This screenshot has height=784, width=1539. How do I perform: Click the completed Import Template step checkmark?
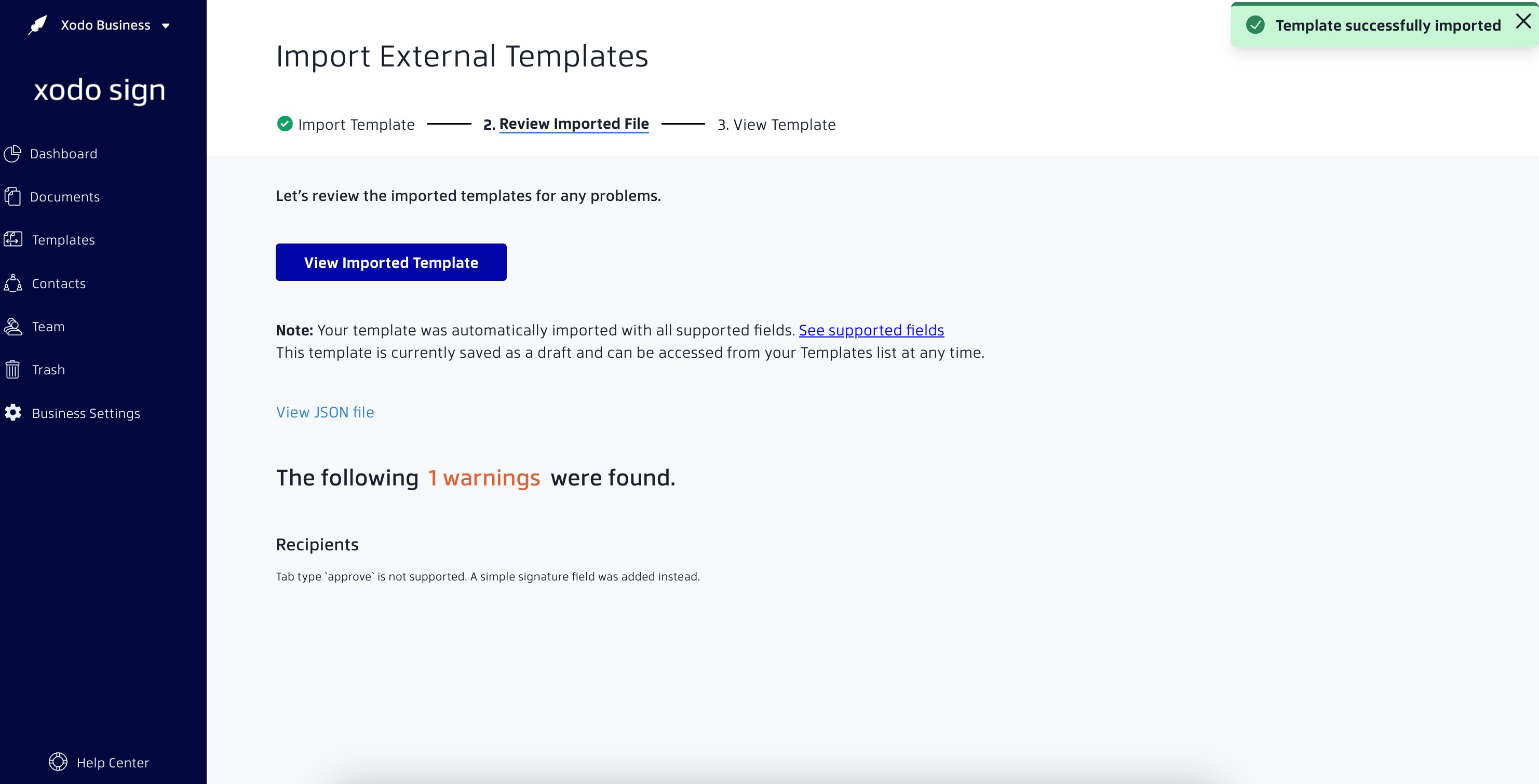pos(285,124)
